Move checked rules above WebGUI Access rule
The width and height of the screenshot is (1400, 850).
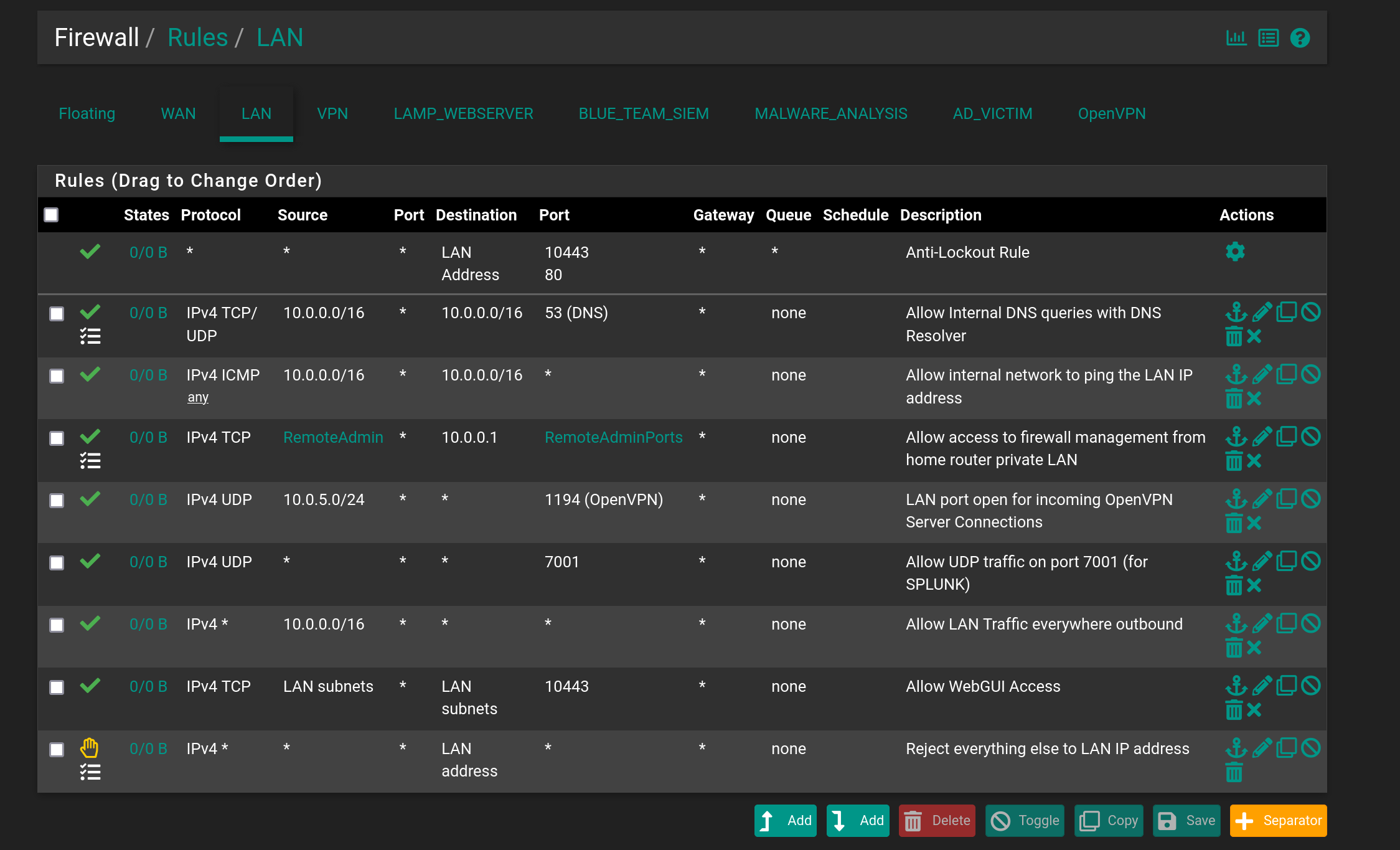[x=1236, y=686]
